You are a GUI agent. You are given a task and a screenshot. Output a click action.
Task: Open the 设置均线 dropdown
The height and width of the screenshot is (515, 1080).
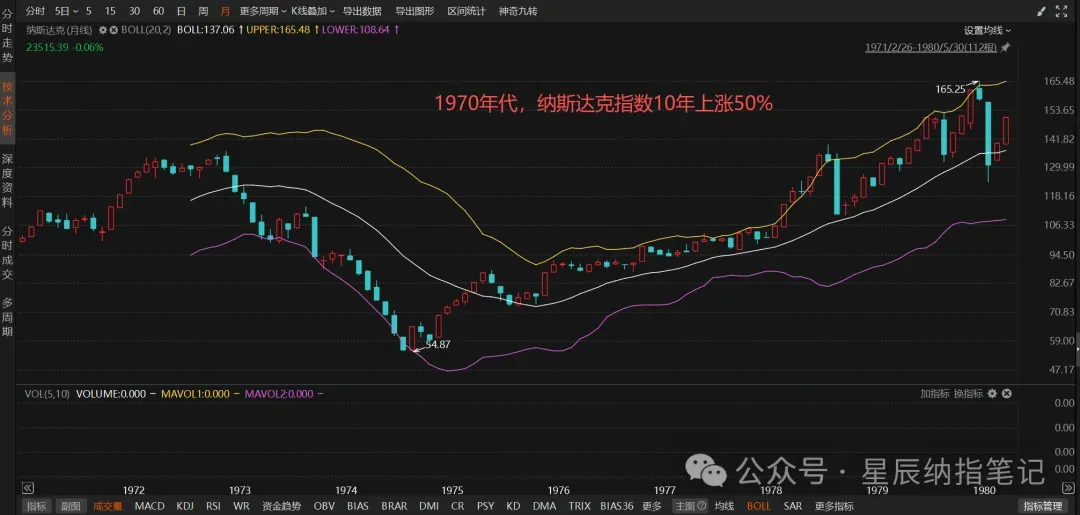point(988,30)
